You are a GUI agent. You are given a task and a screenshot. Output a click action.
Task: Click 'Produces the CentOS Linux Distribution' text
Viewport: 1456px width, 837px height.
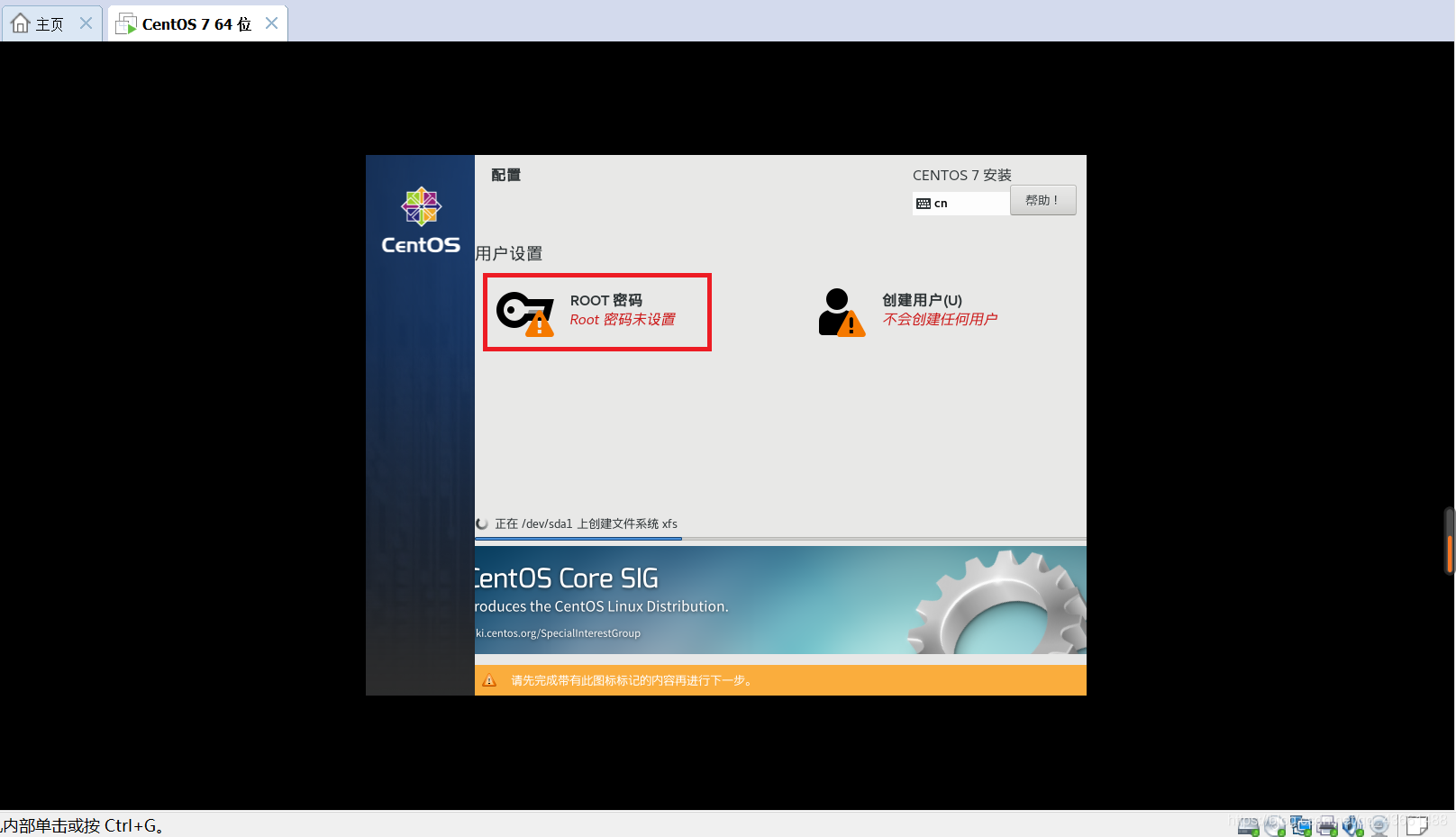pos(602,606)
